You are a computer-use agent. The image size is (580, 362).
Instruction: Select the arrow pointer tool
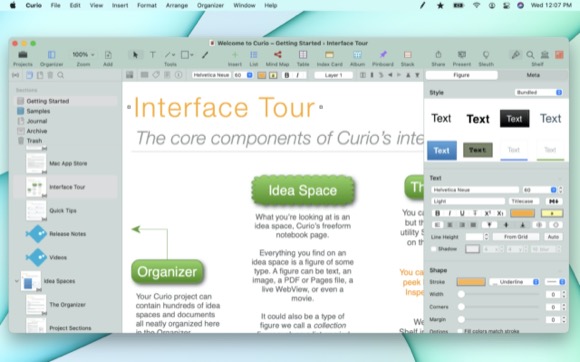tap(135, 55)
